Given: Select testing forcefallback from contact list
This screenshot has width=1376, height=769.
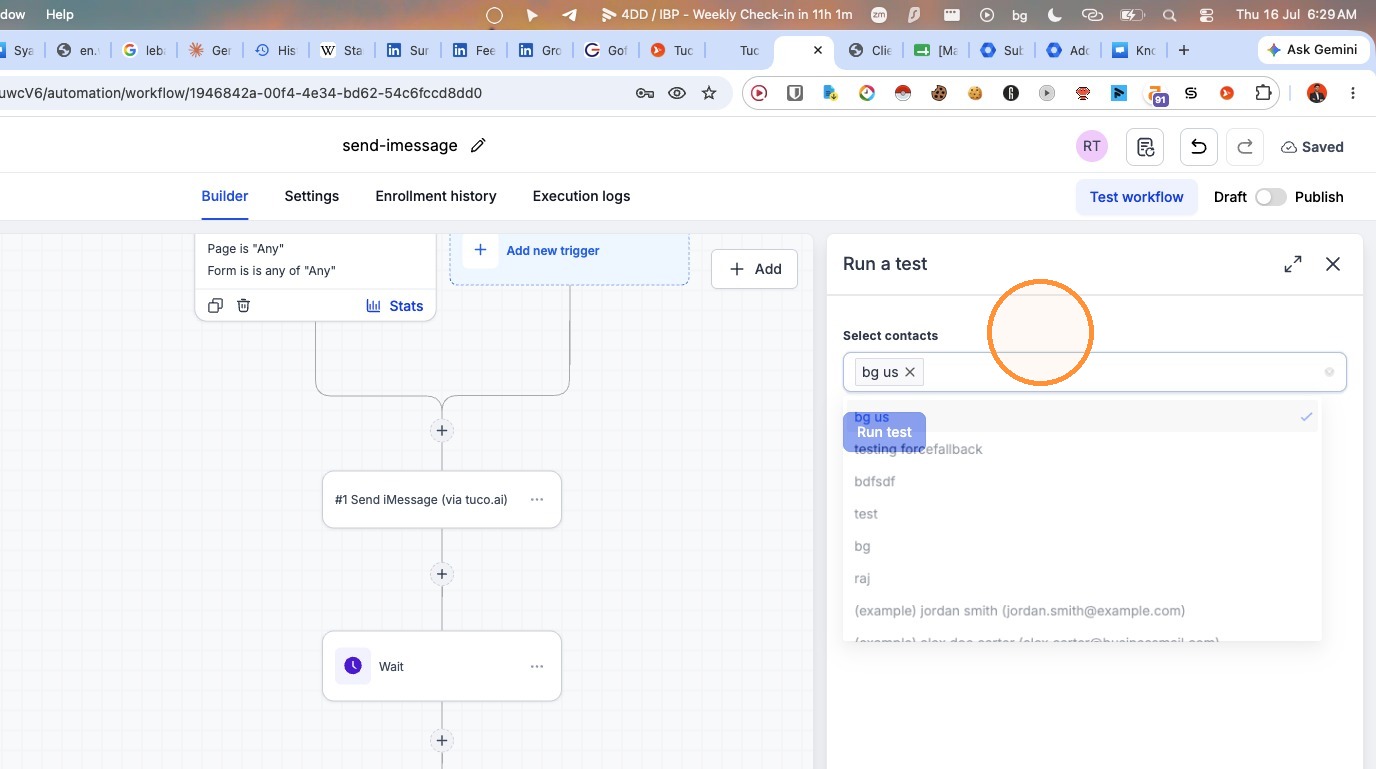Looking at the screenshot, I should click(x=918, y=449).
